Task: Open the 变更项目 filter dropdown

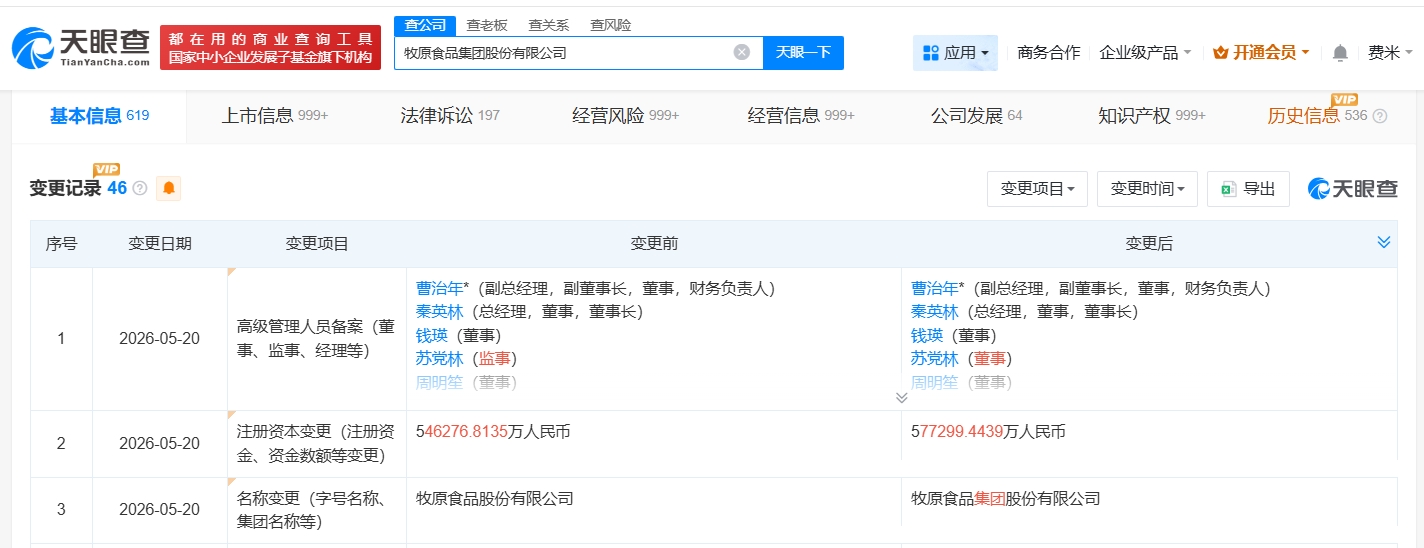Action: click(x=1037, y=188)
